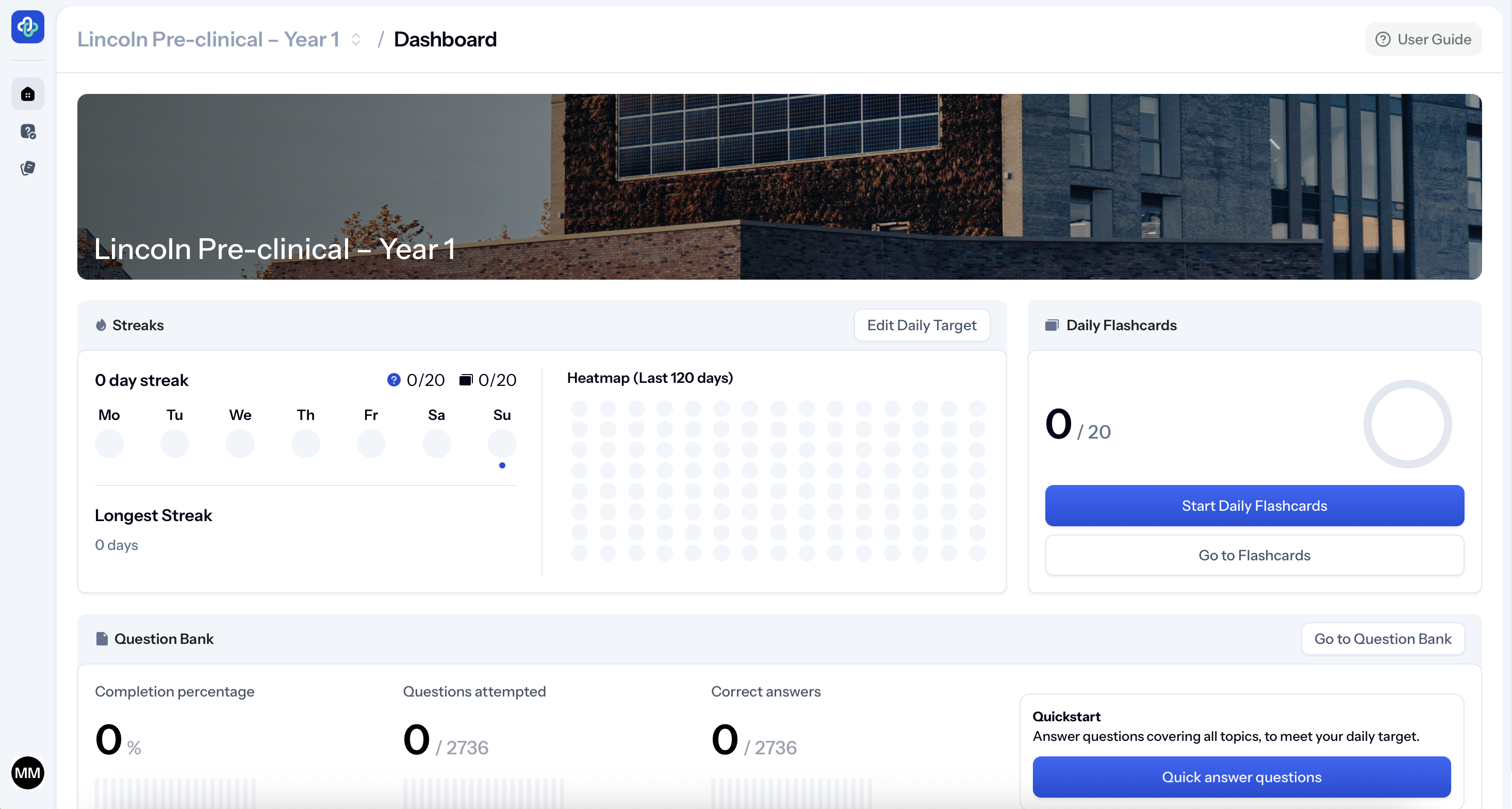Click the first heatmap dot
Viewport: 1512px width, 809px height.
click(x=579, y=408)
